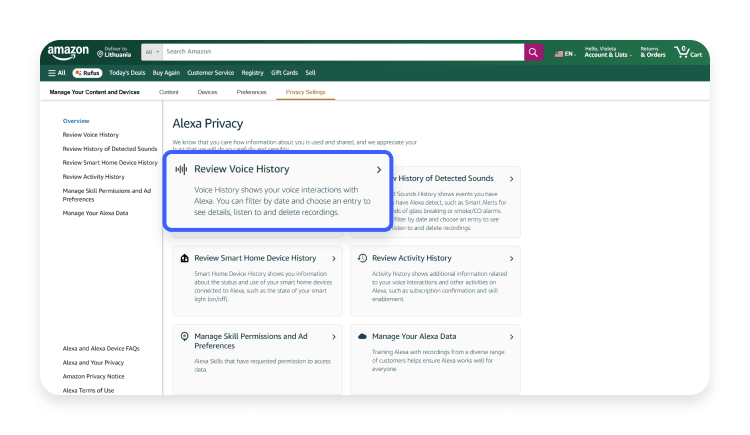The height and width of the screenshot is (435, 750).
Task: Click inside the Search Amazon field
Action: (x=343, y=52)
